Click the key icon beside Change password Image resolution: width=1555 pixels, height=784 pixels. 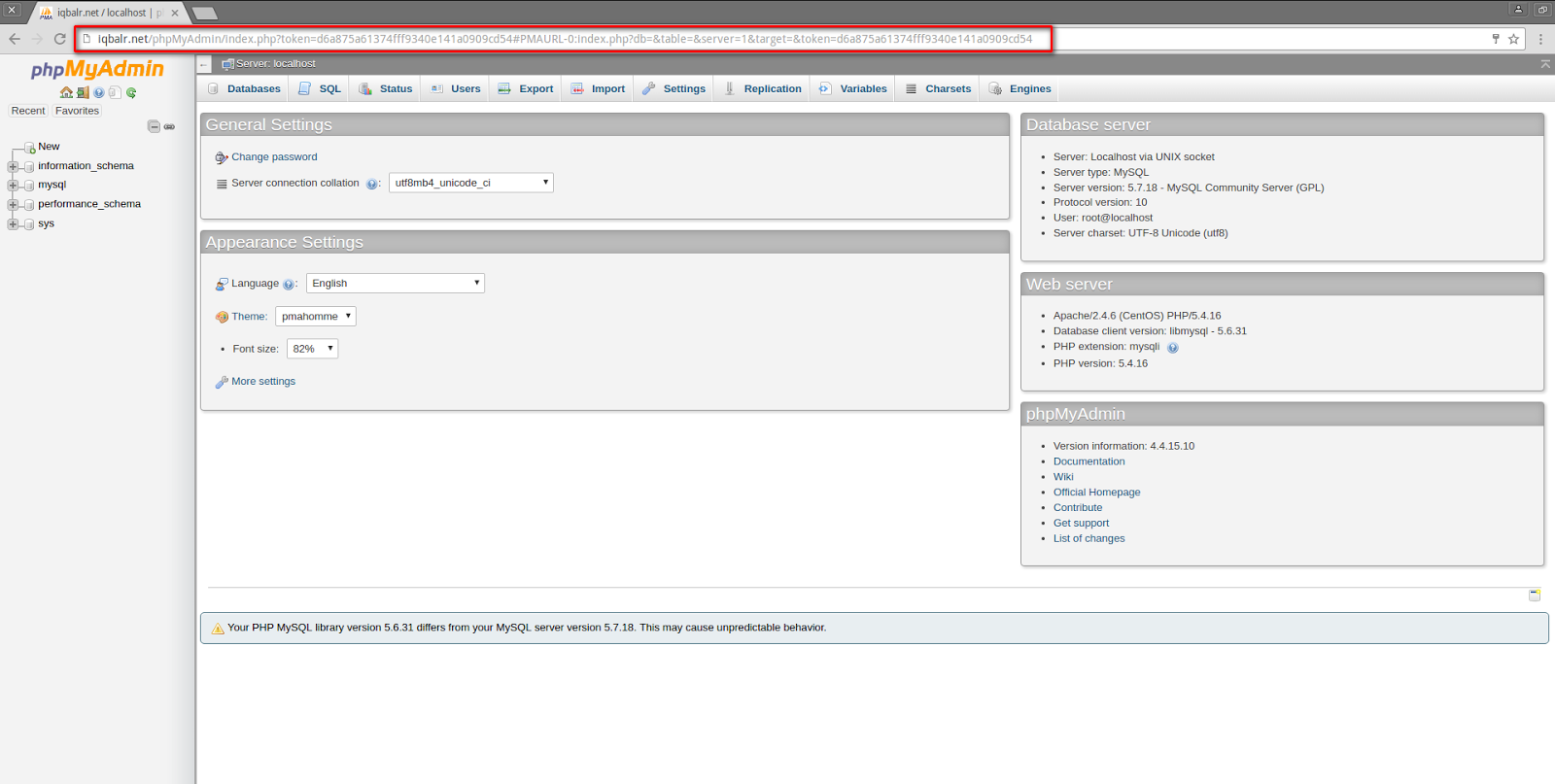pos(222,157)
